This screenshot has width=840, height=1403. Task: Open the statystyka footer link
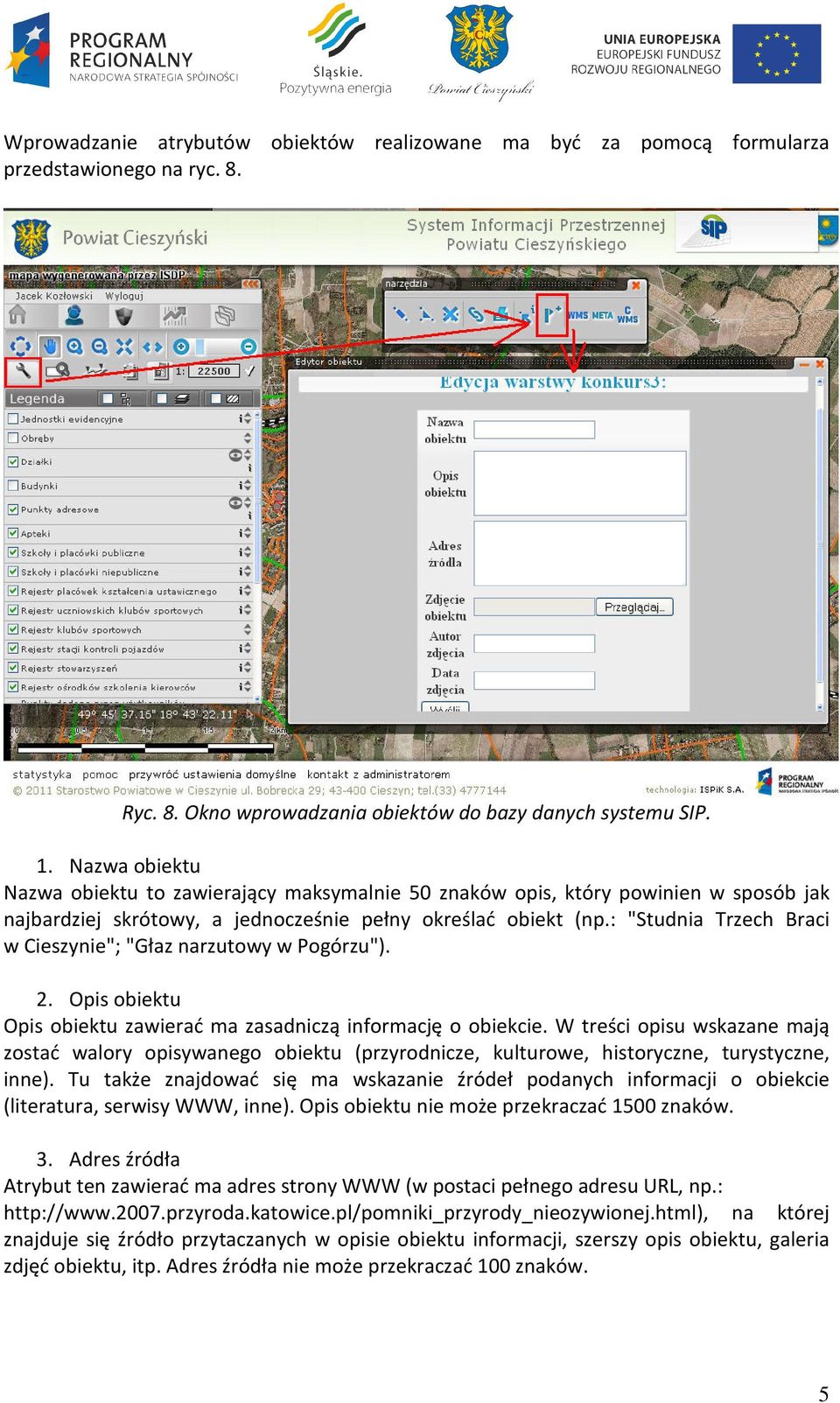[x=42, y=775]
